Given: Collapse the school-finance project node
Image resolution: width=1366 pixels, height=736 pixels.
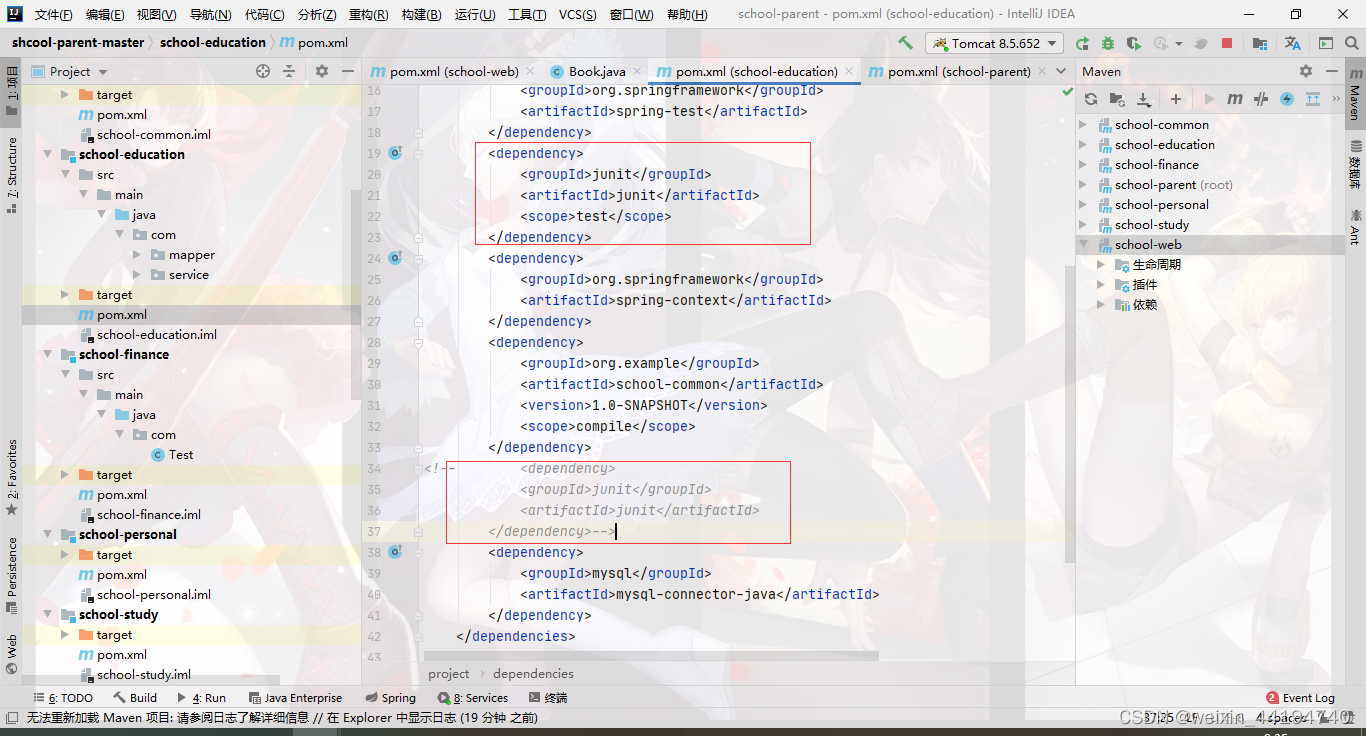Looking at the screenshot, I should (x=47, y=354).
